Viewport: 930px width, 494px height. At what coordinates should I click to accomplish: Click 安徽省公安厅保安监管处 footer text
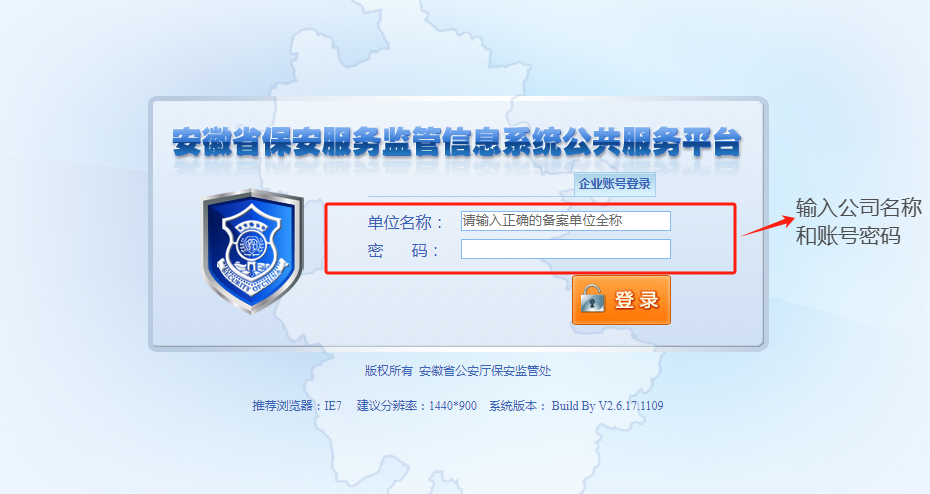tap(485, 371)
